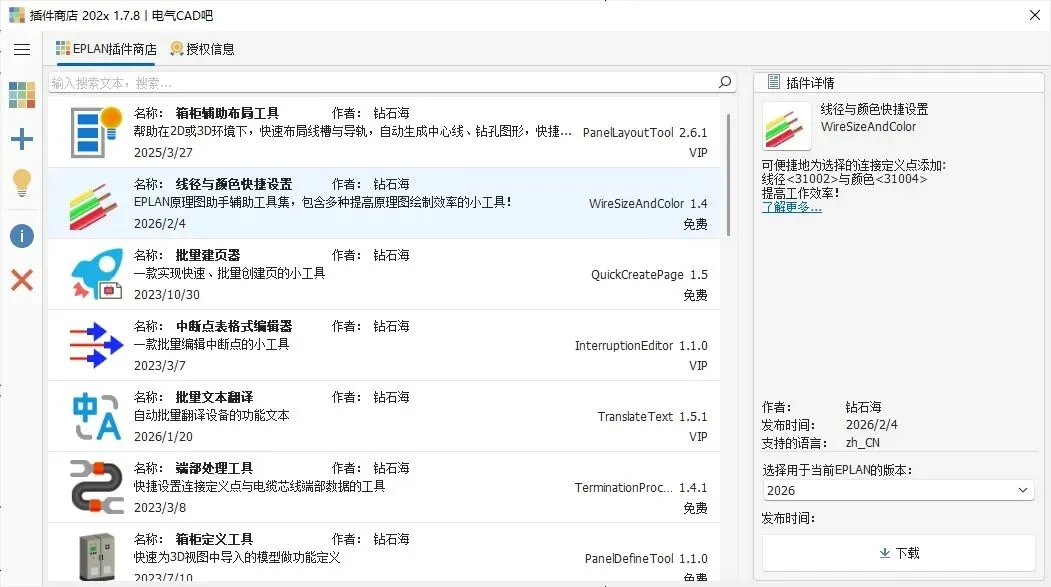Click the PanelDefineTool 1.1.0 text
Image resolution: width=1051 pixels, height=587 pixels.
pos(646,559)
